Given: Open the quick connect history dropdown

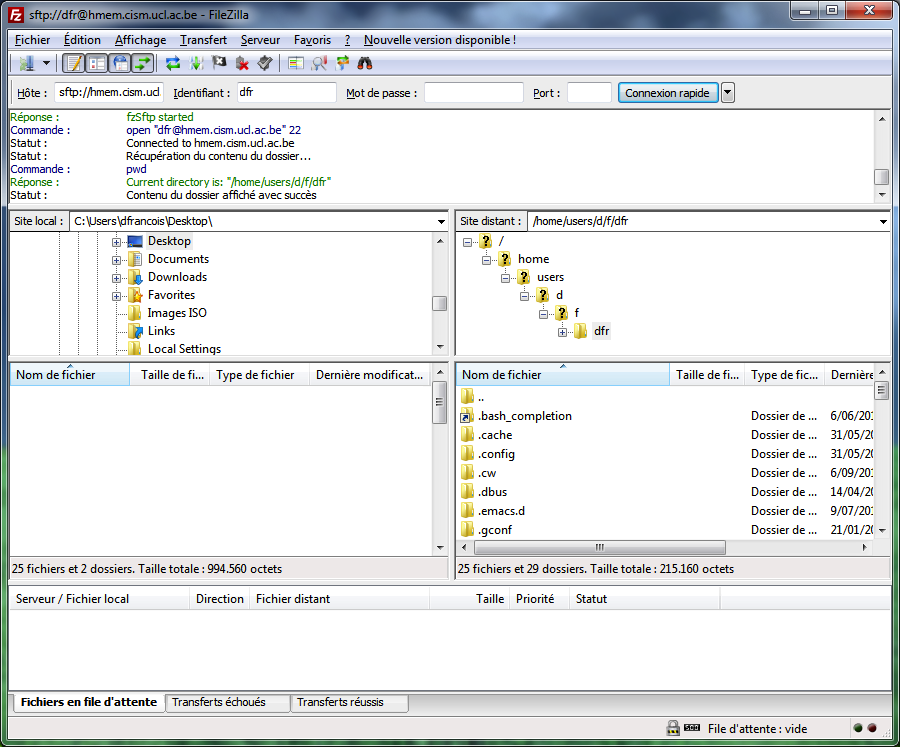Looking at the screenshot, I should click(727, 93).
